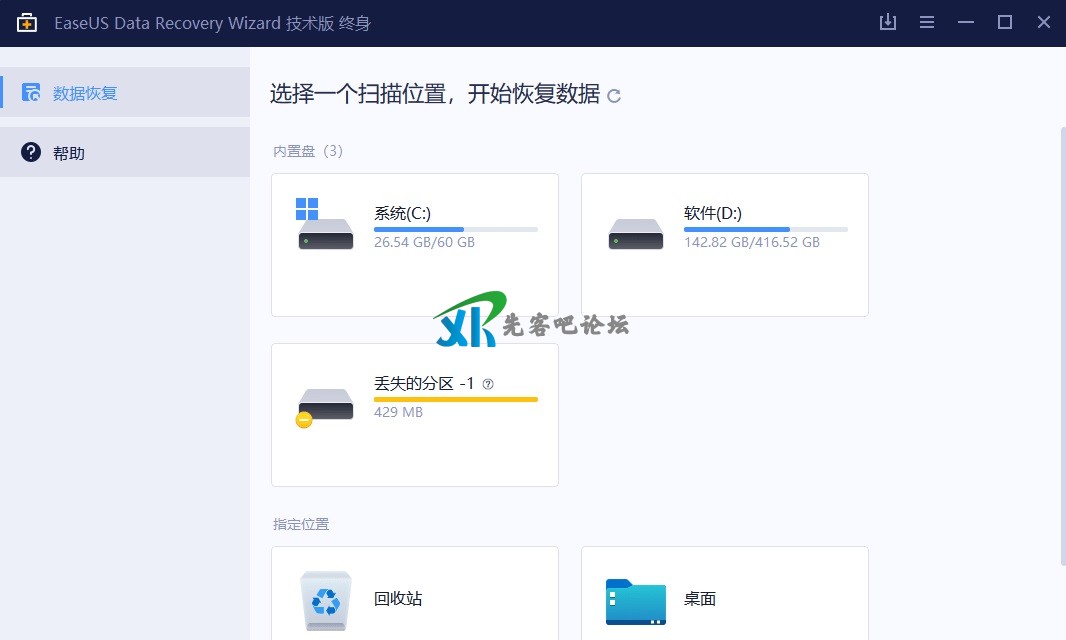This screenshot has width=1066, height=640.
Task: Maximize the EaseUS window
Action: (x=1004, y=22)
